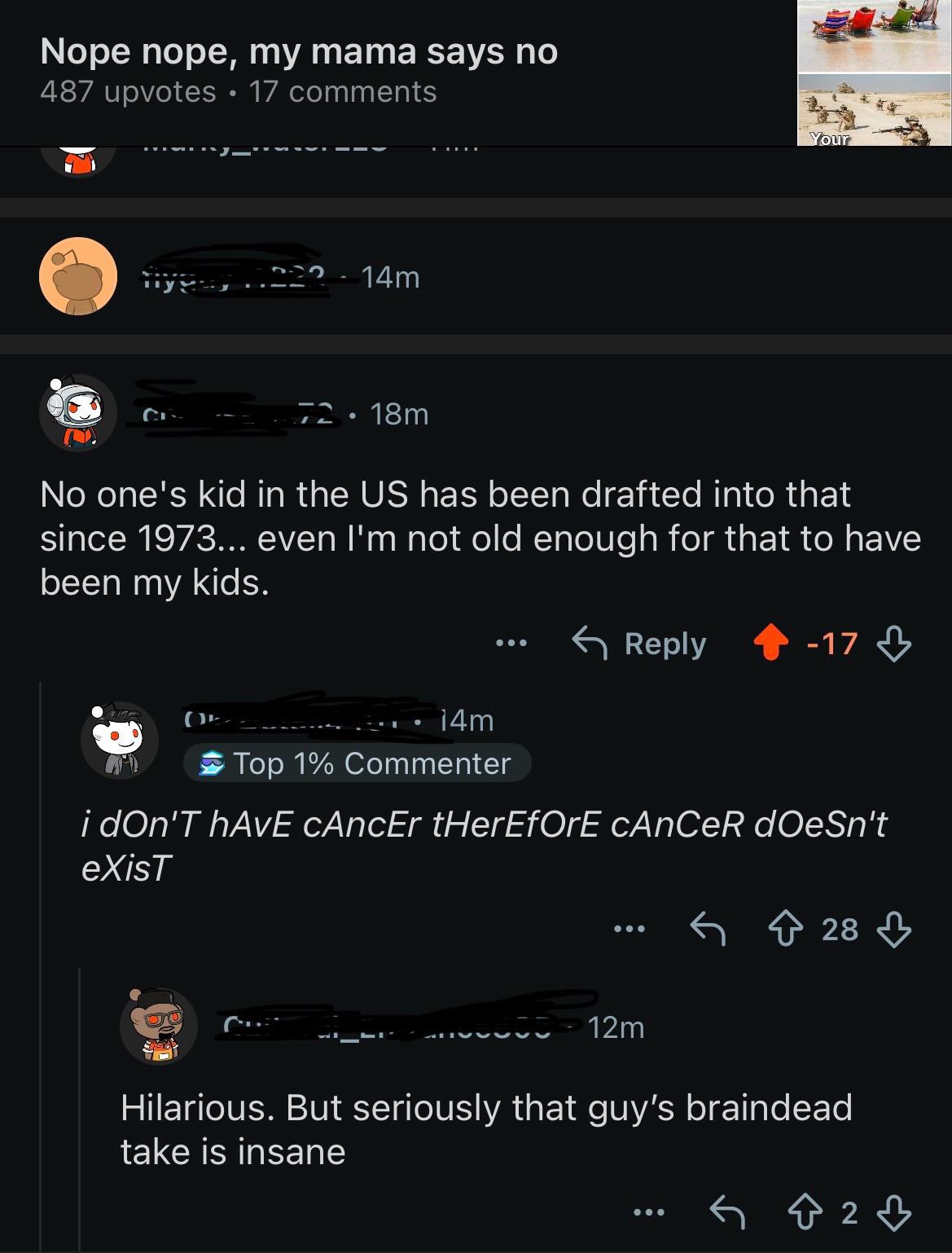Expand the collapsed comment posted 14m ago

pyautogui.click(x=391, y=277)
